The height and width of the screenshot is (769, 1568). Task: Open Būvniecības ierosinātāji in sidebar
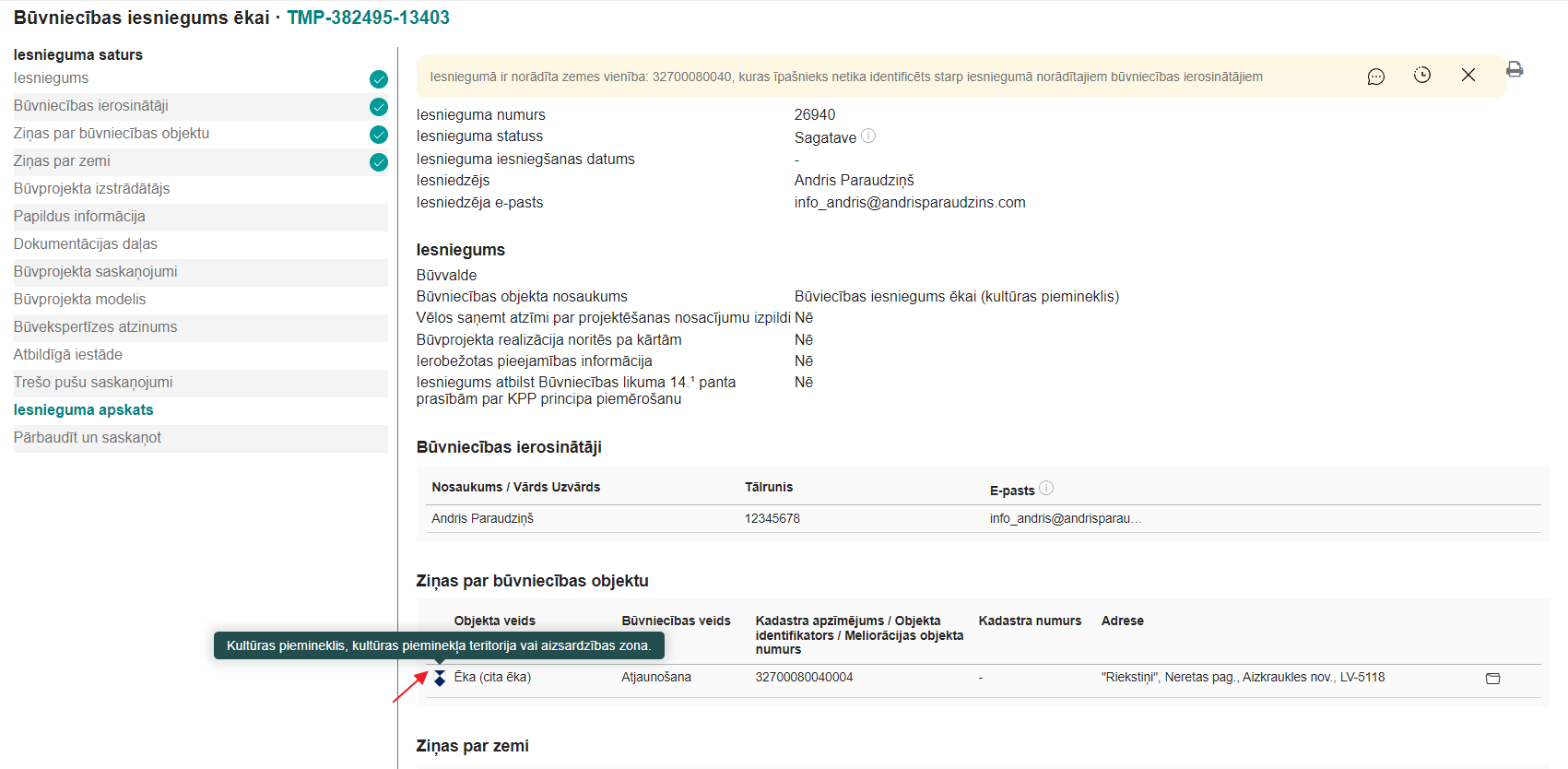91,106
